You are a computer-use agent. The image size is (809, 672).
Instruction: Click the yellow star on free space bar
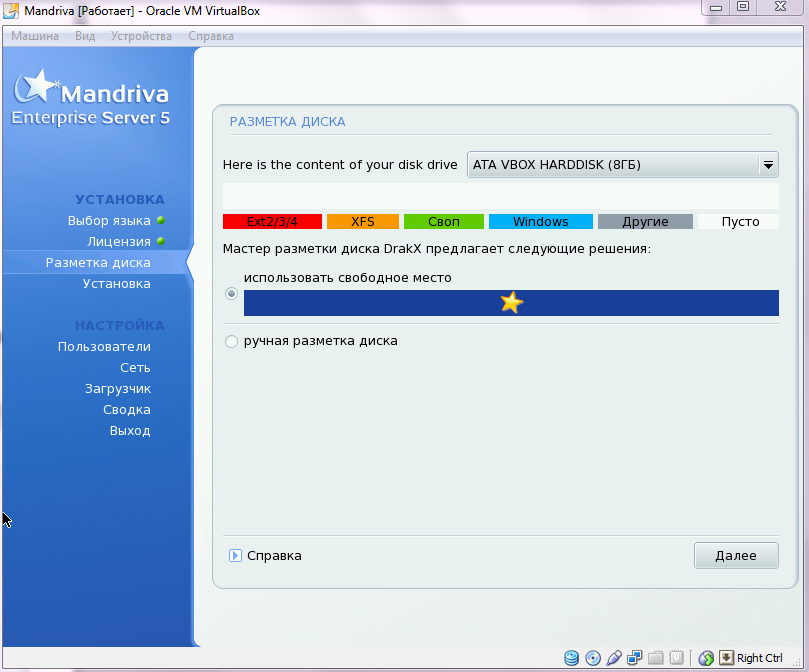pos(512,302)
